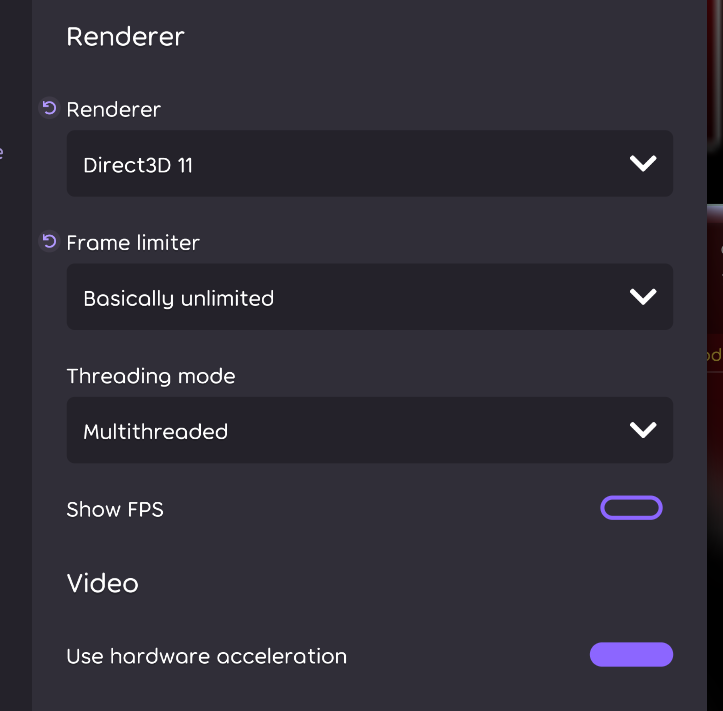Click the Frame limiter label
Viewport: 723px width, 711px height.
tap(133, 243)
